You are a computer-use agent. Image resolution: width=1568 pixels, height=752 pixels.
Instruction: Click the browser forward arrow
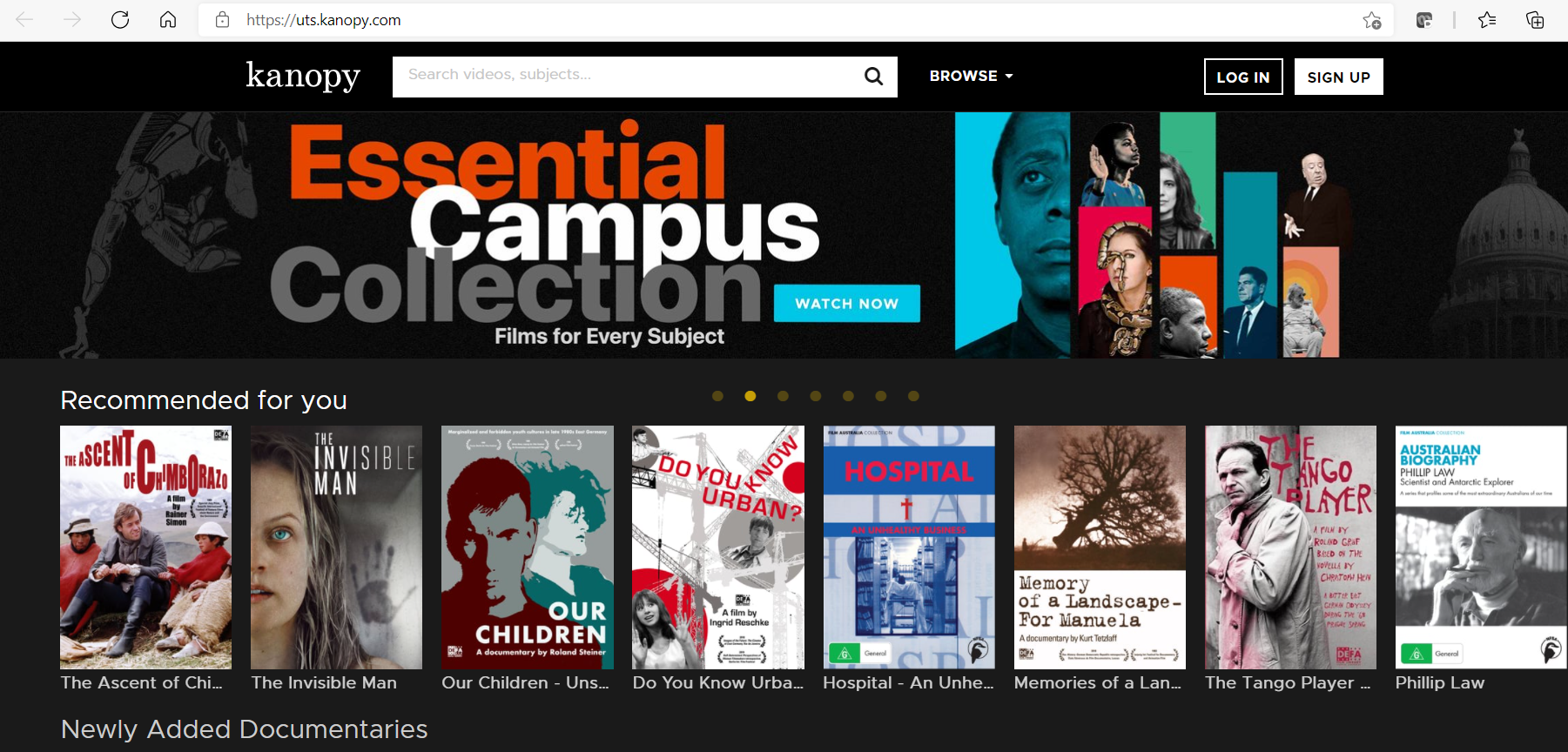click(x=72, y=20)
